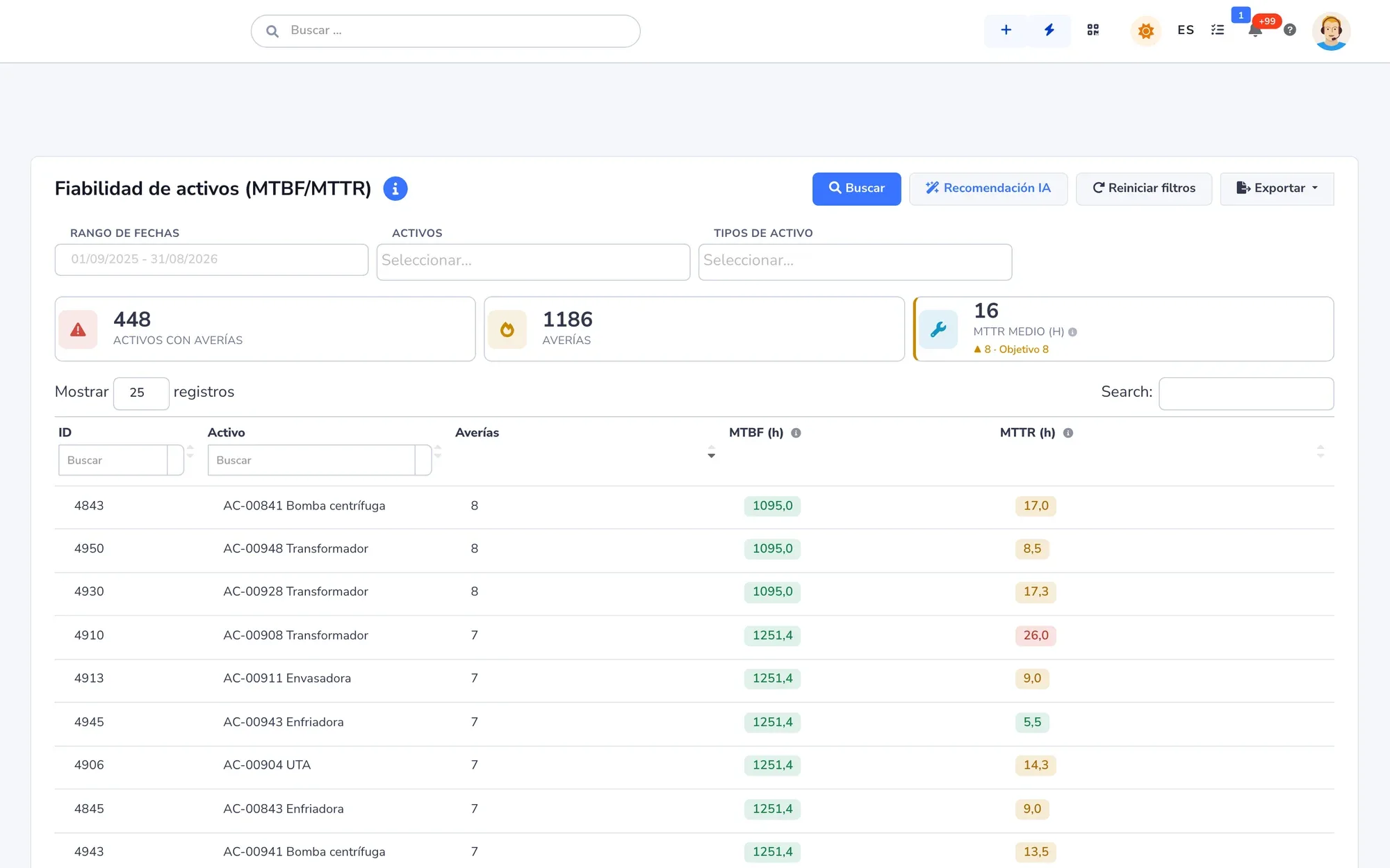Open the user avatar profile menu
Viewport: 1390px width, 868px height.
coord(1331,31)
